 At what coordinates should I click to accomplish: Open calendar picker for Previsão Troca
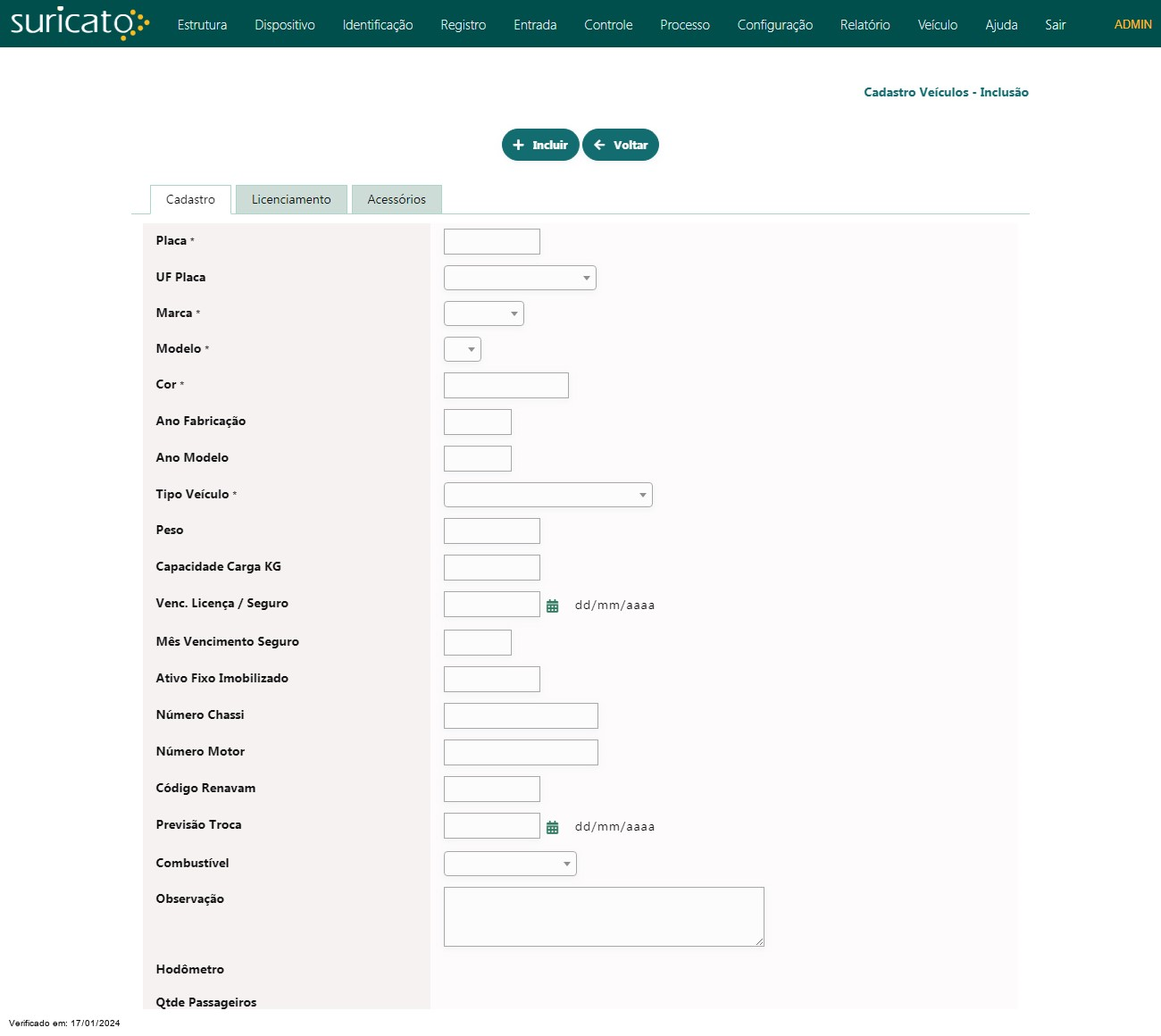coord(552,827)
